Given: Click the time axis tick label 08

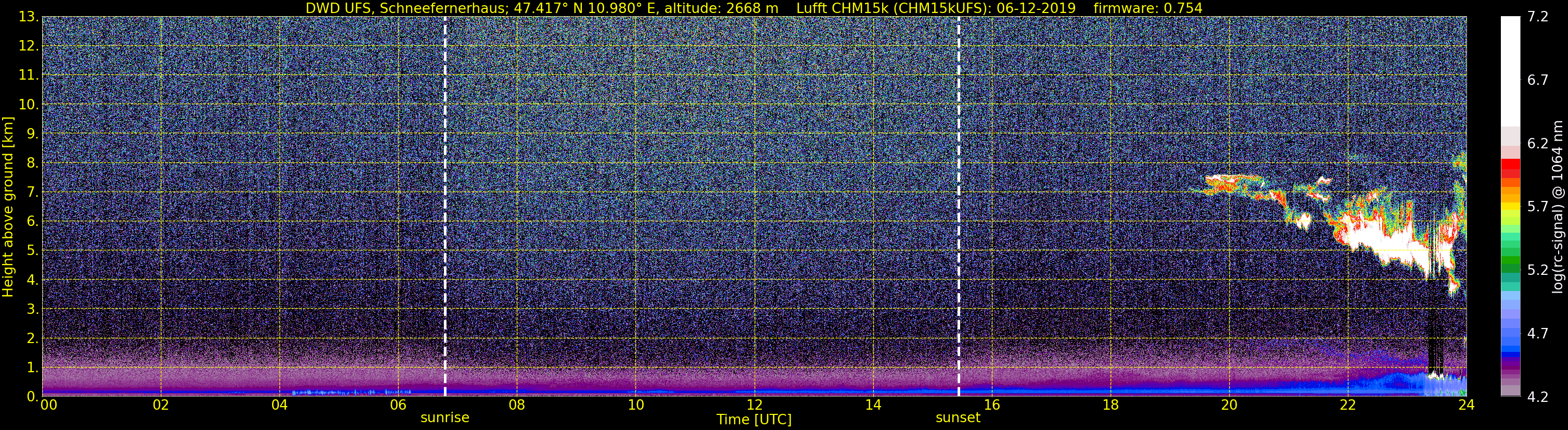Looking at the screenshot, I should (x=517, y=406).
